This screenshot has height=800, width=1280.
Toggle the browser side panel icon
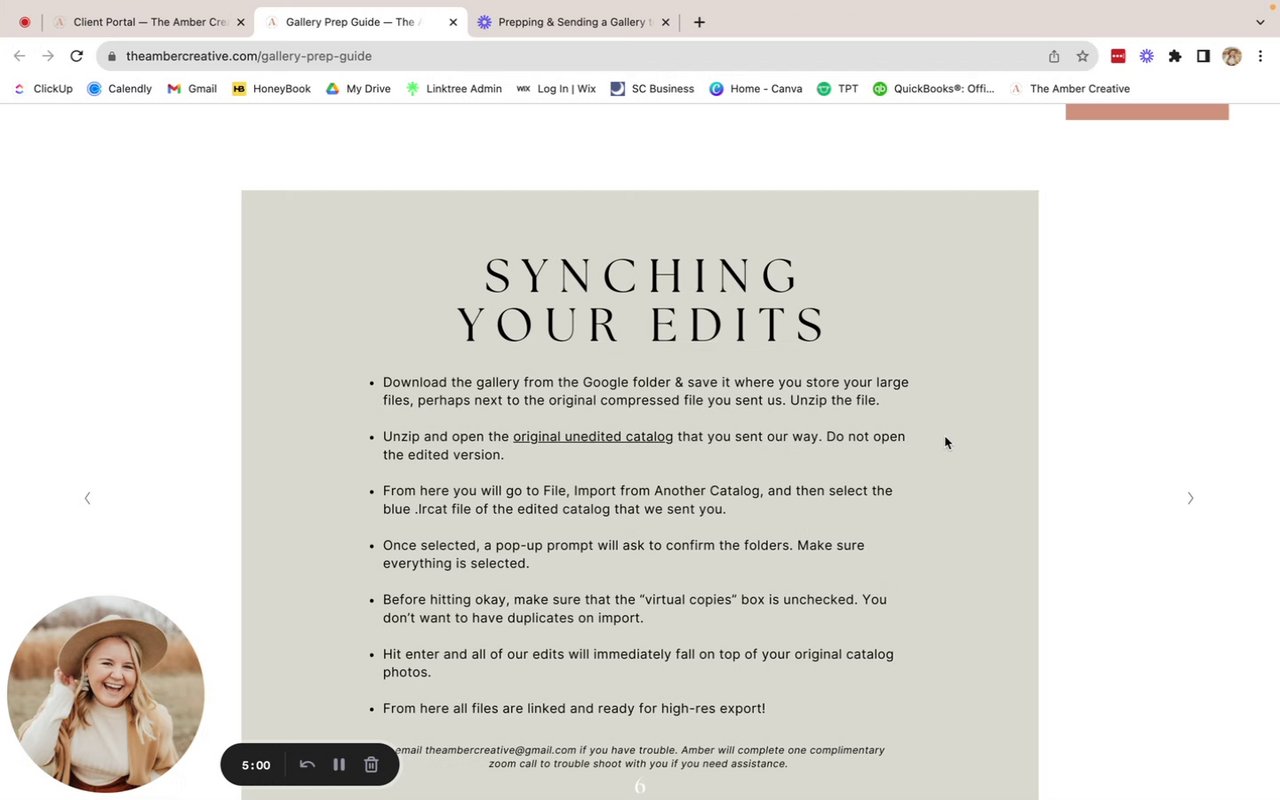pos(1203,56)
